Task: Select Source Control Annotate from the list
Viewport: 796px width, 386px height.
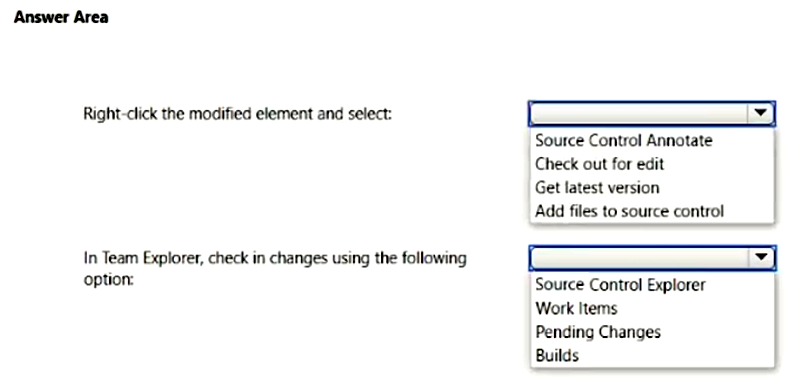Action: pos(623,140)
